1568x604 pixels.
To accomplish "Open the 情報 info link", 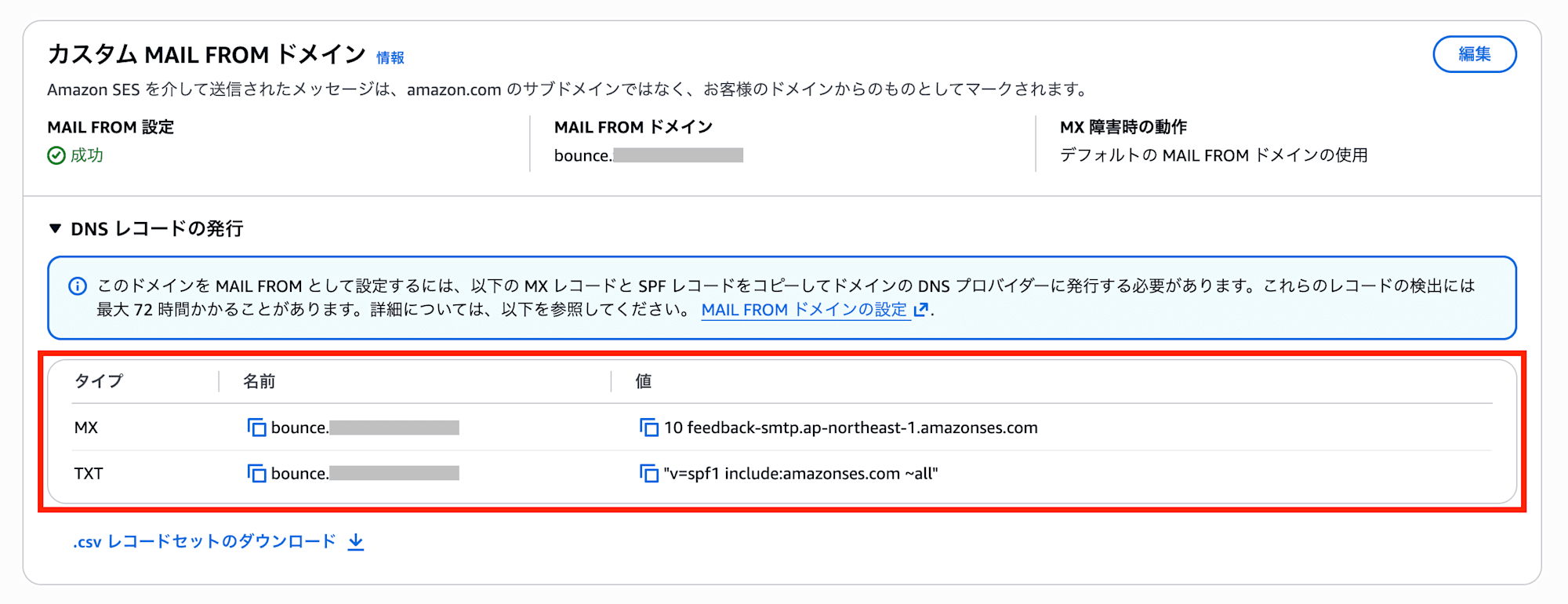I will [390, 57].
